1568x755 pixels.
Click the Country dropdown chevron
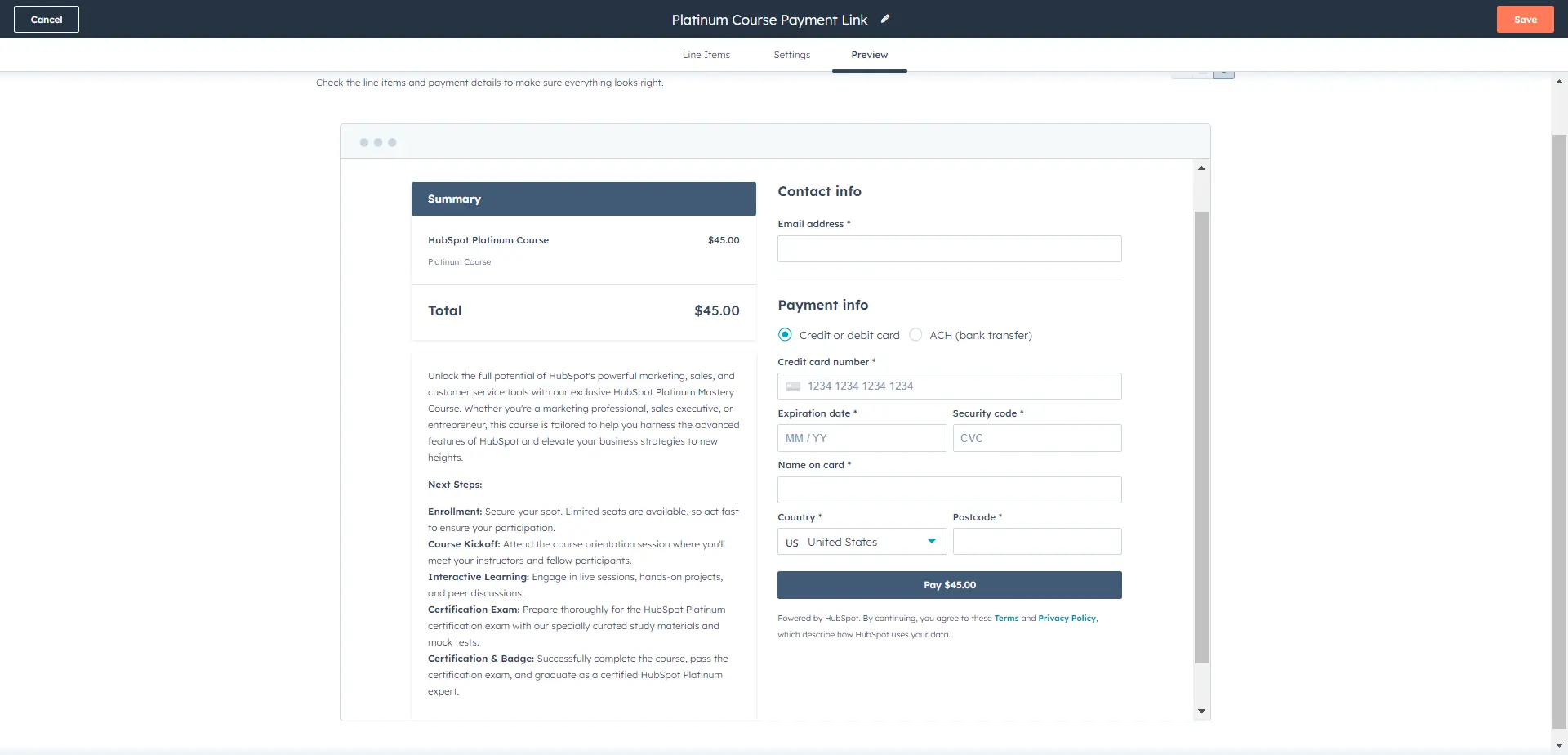click(x=930, y=541)
